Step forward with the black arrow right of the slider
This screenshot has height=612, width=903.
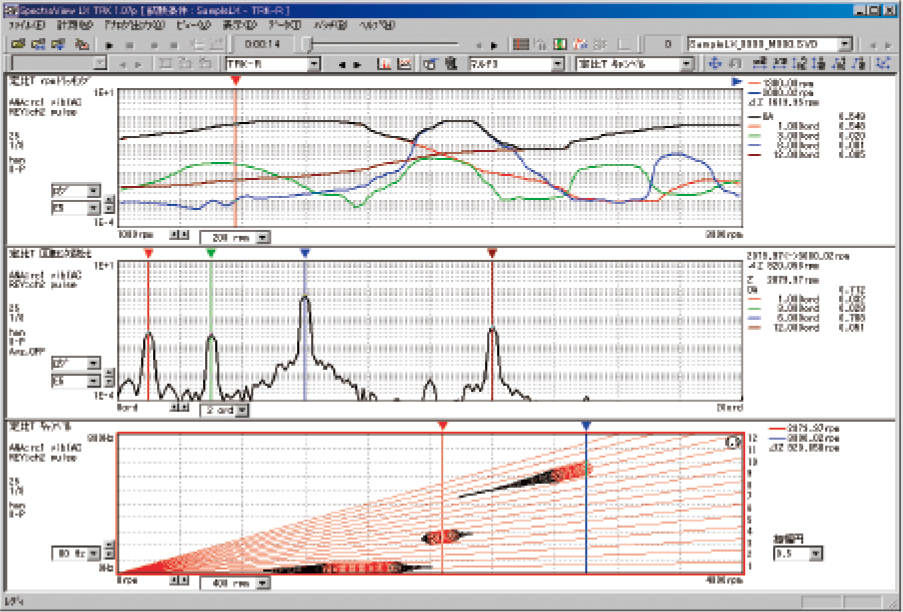[x=494, y=45]
